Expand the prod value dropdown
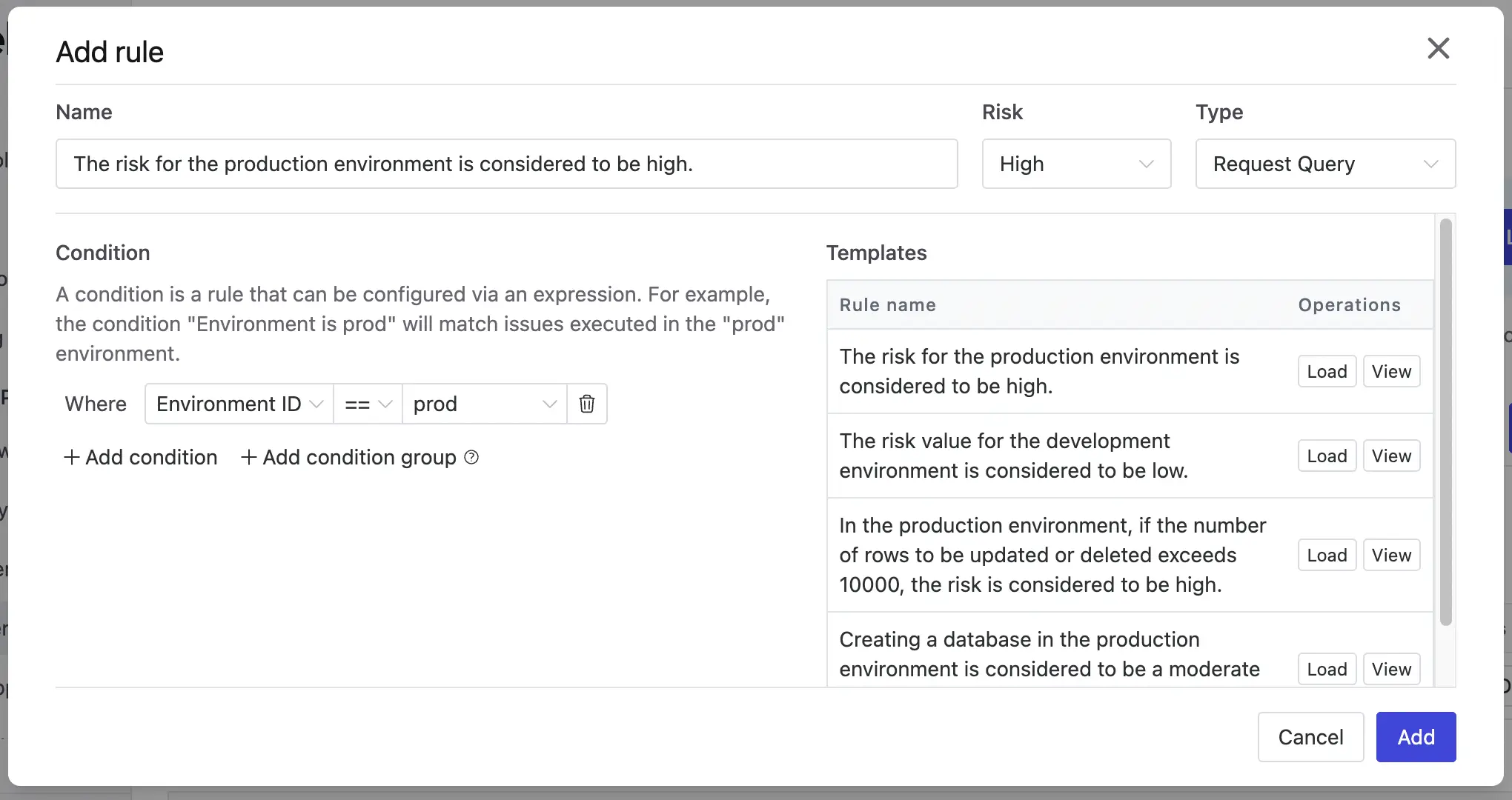Image resolution: width=1512 pixels, height=800 pixels. click(x=484, y=404)
